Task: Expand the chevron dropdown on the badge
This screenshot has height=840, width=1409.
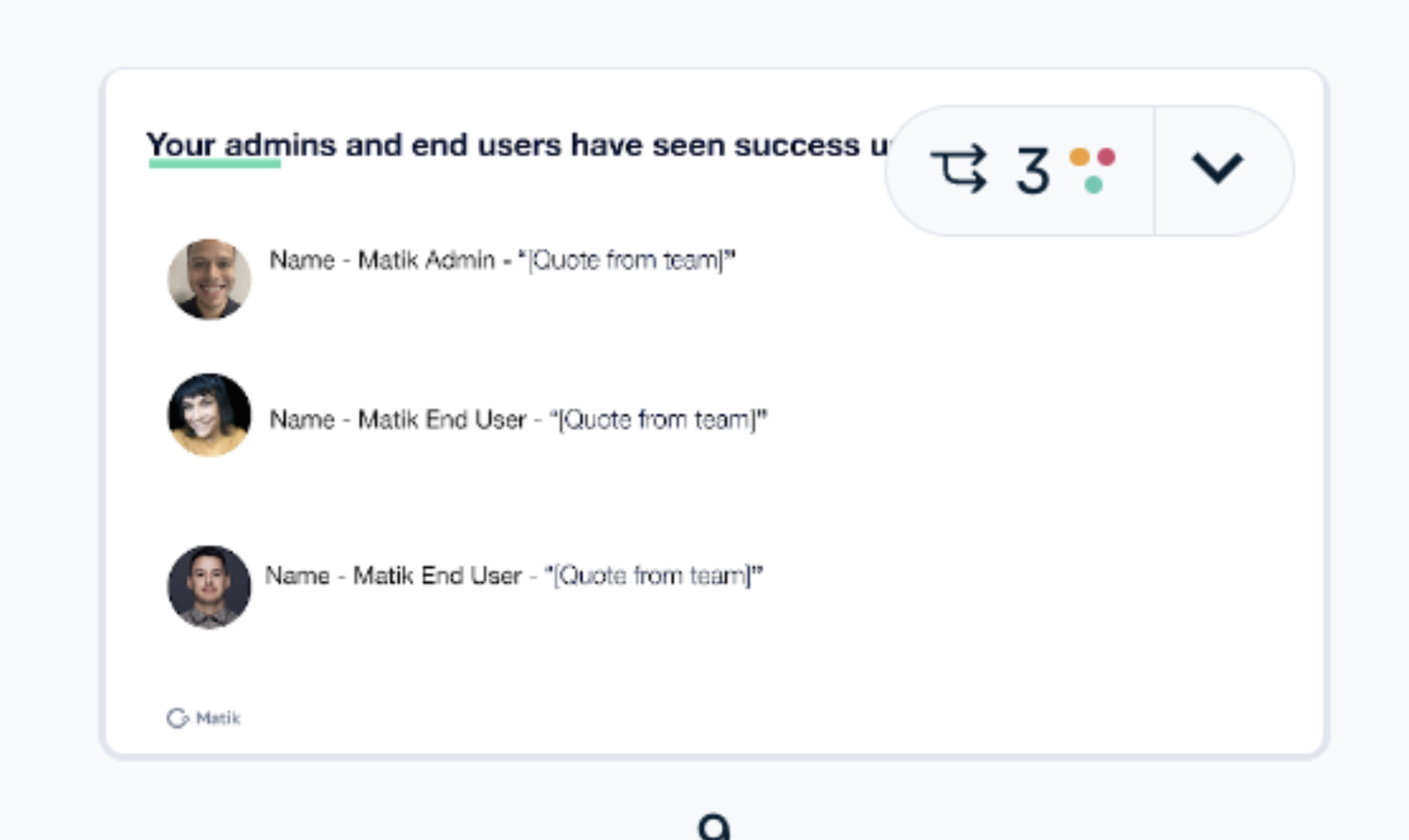Action: (1217, 168)
